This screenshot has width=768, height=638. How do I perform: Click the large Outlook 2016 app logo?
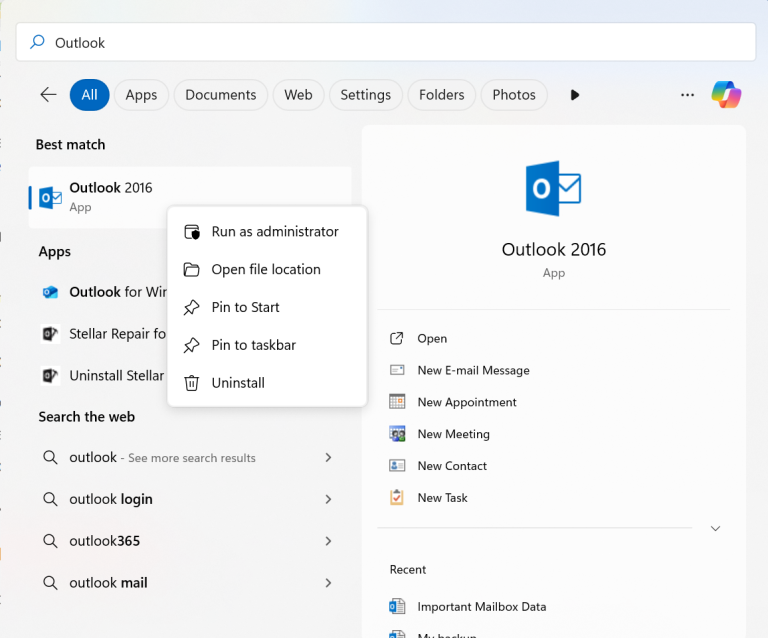coord(553,188)
